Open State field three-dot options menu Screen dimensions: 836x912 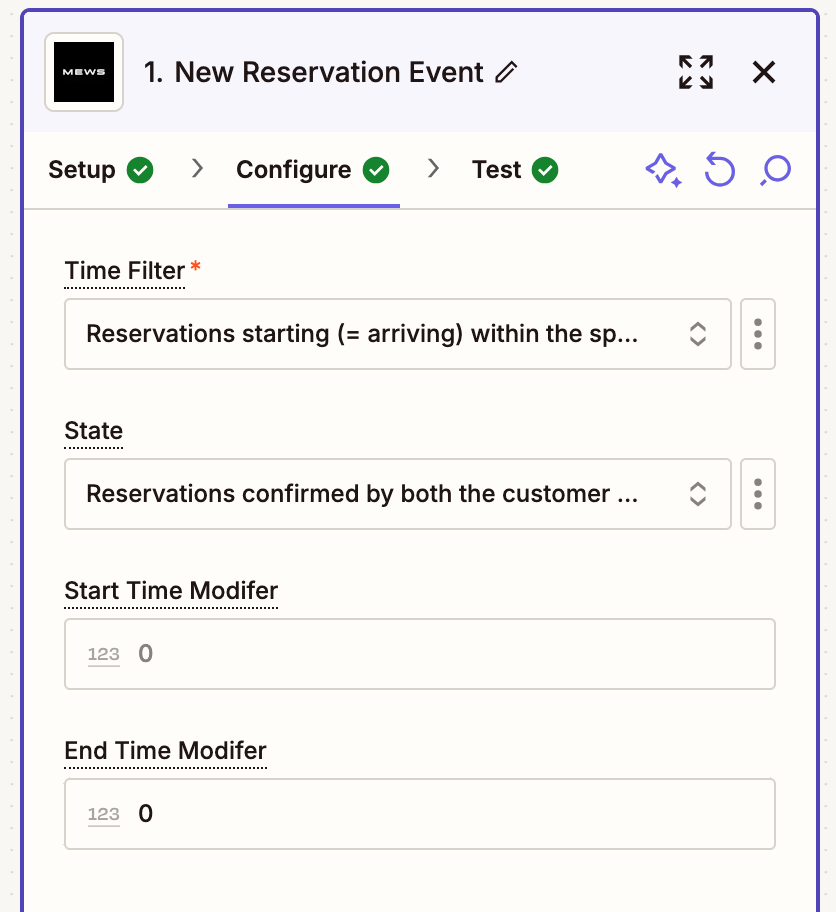pos(757,494)
